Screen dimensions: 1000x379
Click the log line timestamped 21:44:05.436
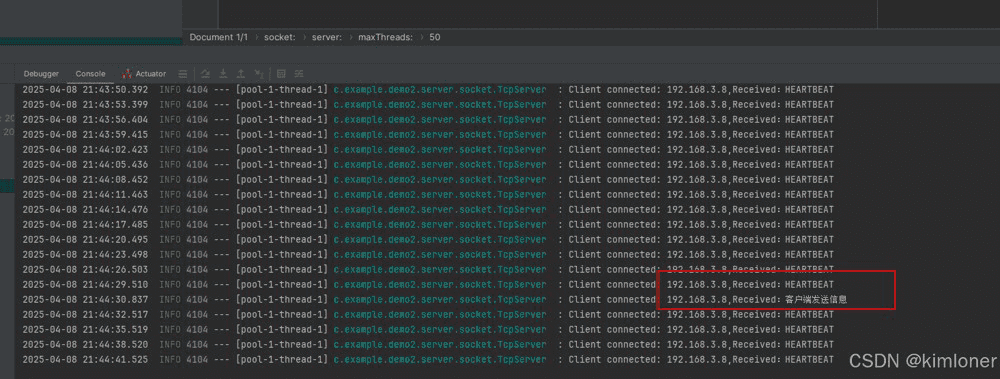tap(428, 165)
